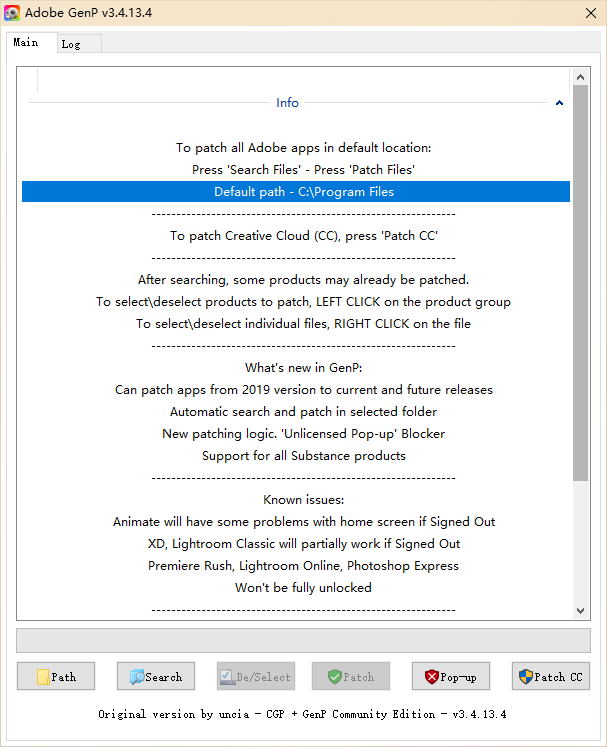The width and height of the screenshot is (607, 747).
Task: Select the 'Known issues:' line in the list
Action: [x=303, y=500]
